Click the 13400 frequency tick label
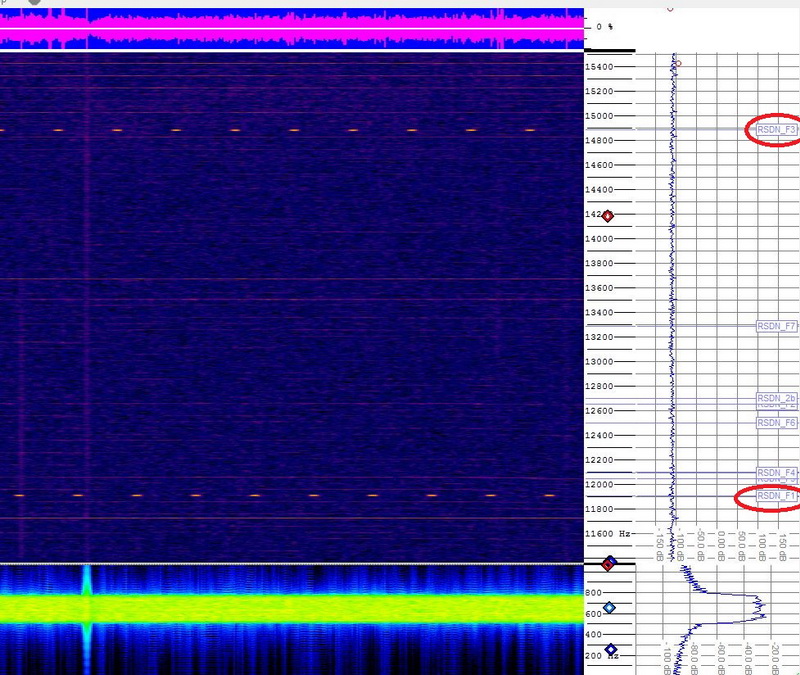 click(x=599, y=312)
